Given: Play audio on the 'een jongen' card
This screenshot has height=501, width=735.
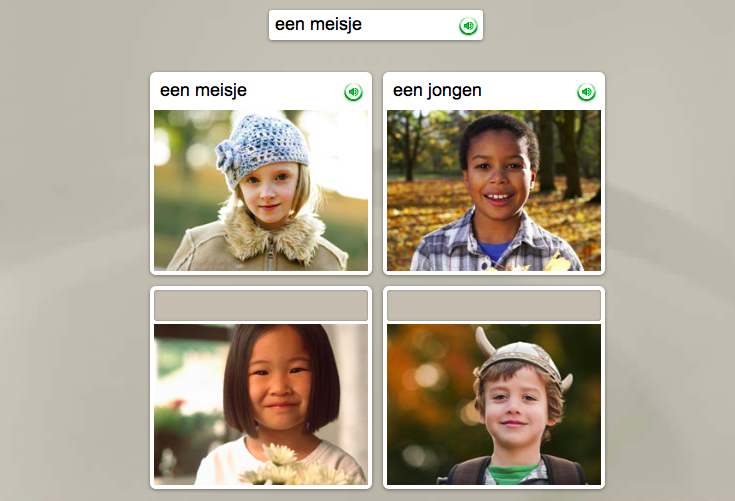Looking at the screenshot, I should point(586,92).
